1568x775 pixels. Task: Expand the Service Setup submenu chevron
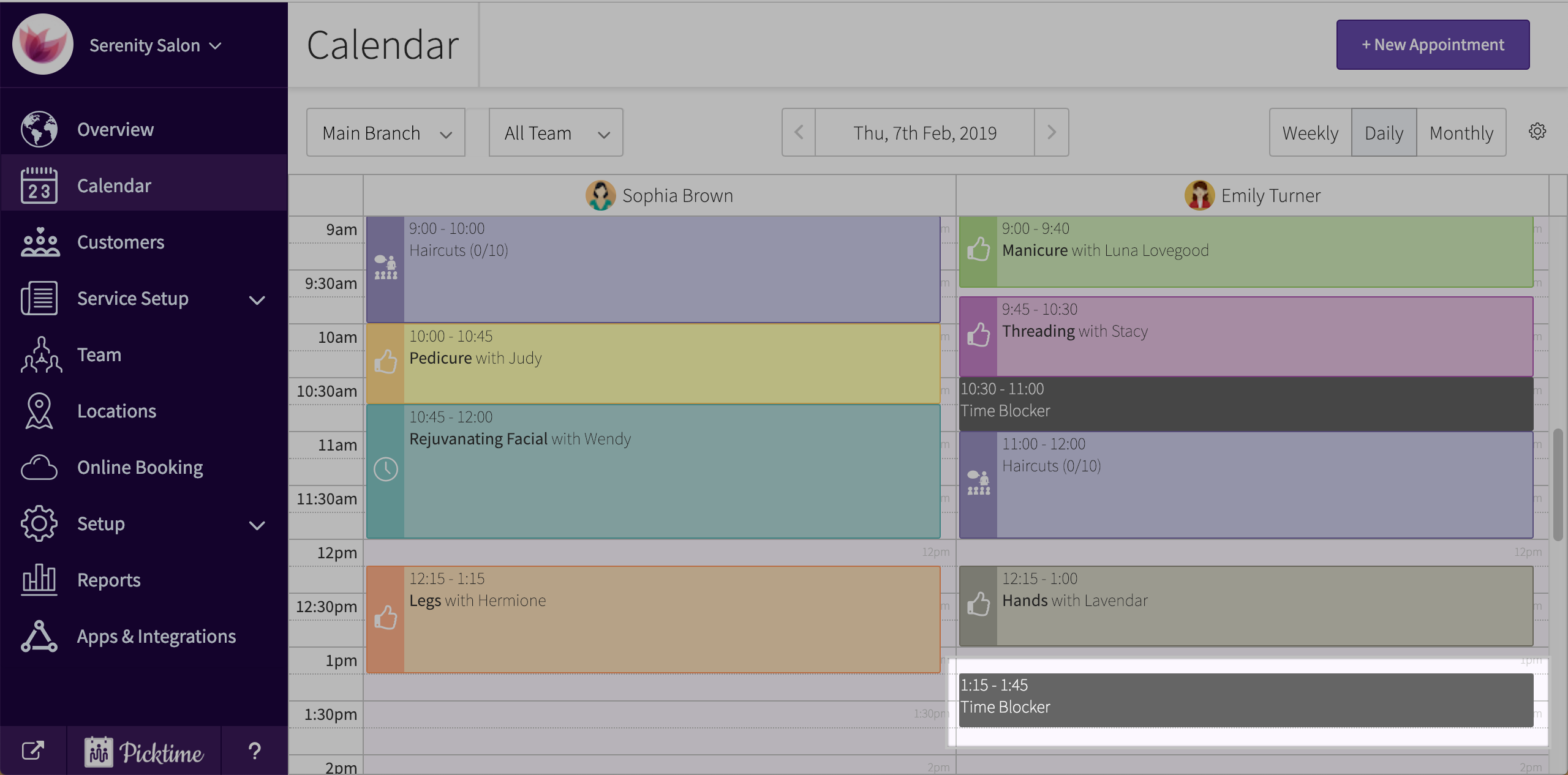[257, 300]
